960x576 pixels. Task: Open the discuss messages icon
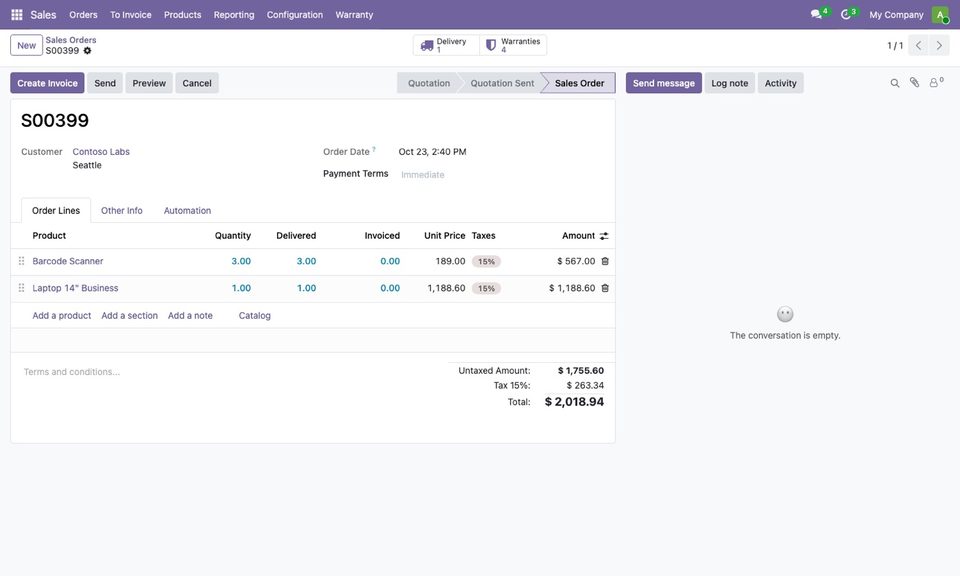coord(816,14)
